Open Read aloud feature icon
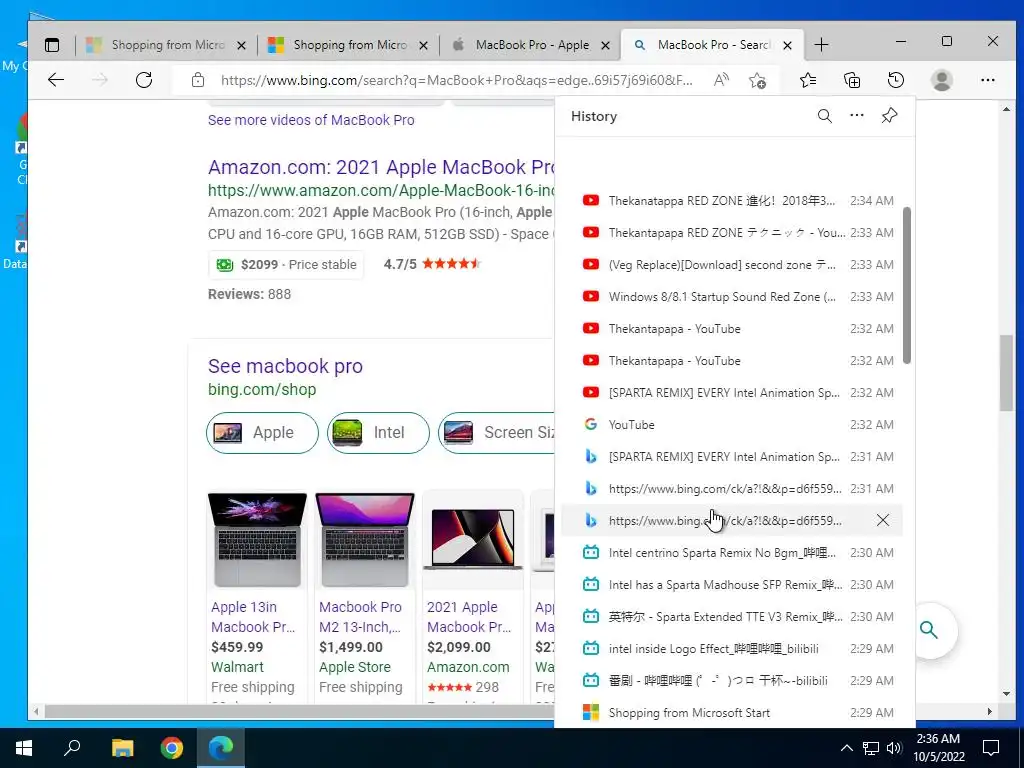Viewport: 1024px width, 768px height. click(x=721, y=80)
